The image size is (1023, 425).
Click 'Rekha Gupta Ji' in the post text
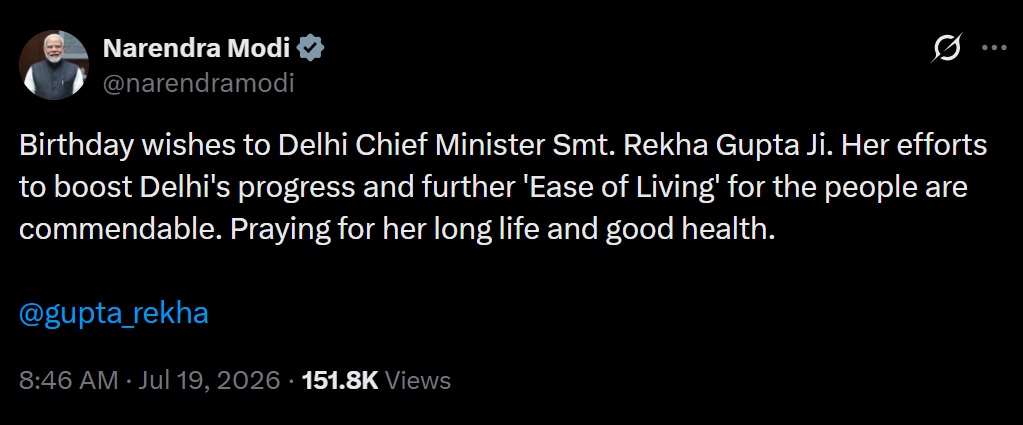729,145
